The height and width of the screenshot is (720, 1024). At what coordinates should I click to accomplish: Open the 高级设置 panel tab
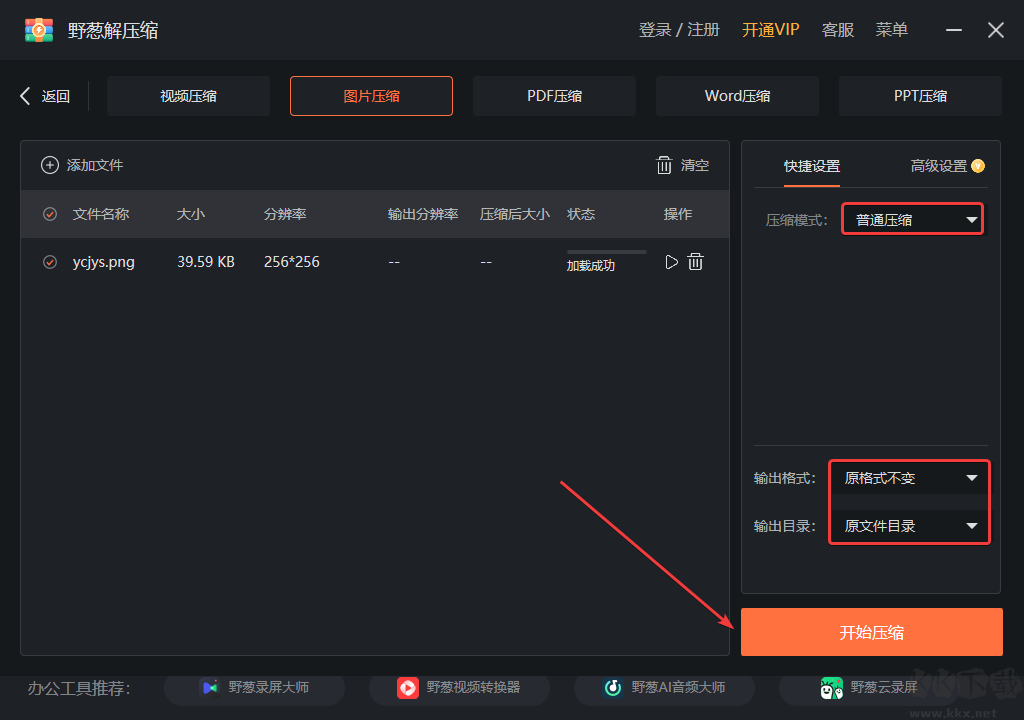[x=940, y=166]
